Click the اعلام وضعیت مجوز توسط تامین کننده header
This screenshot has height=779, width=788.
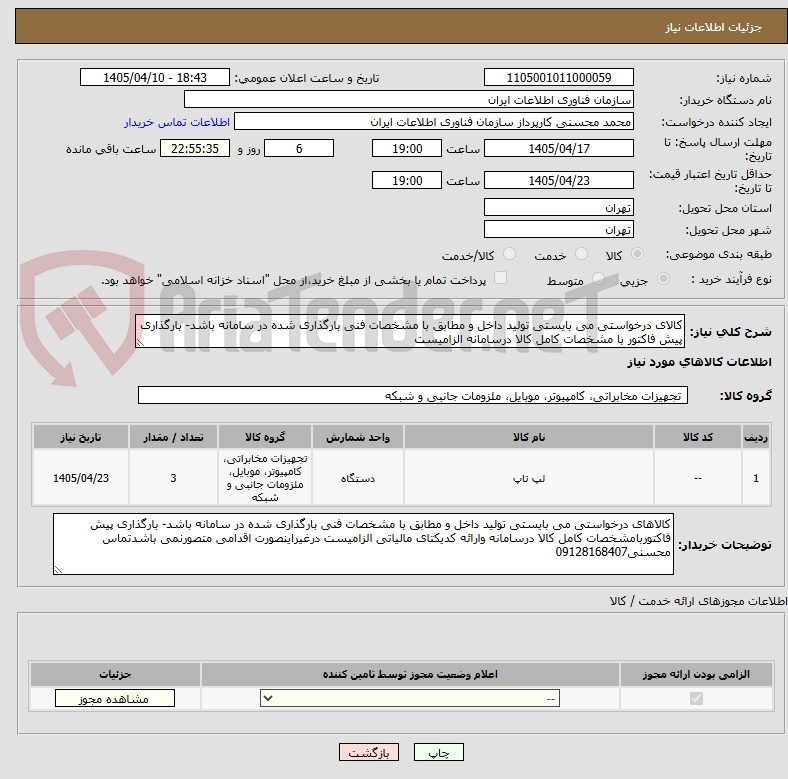tap(410, 674)
